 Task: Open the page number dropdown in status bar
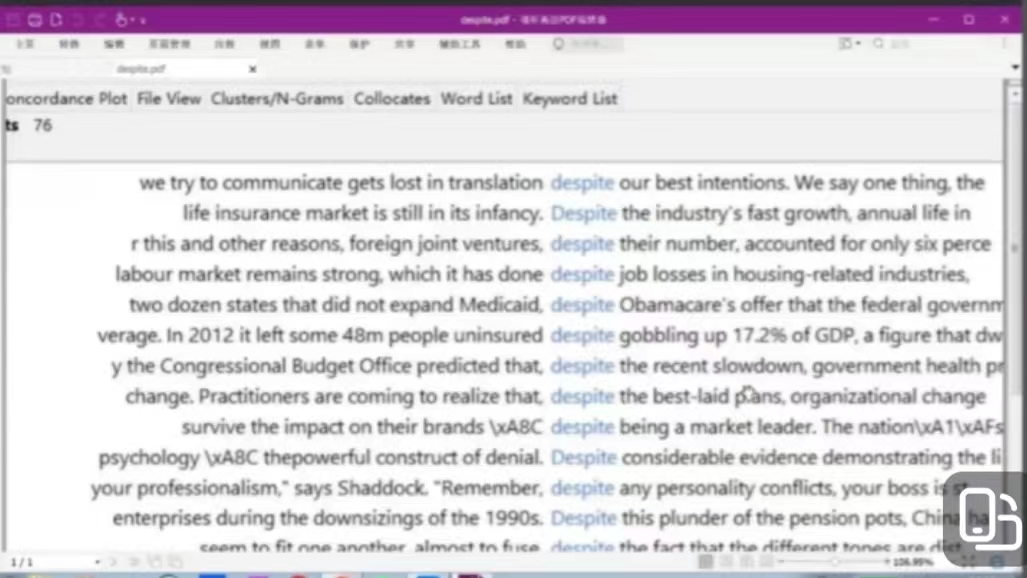[97, 563]
